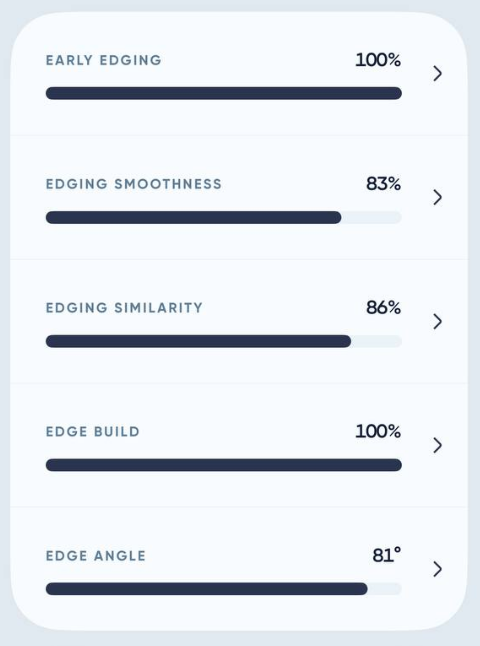This screenshot has width=480, height=646.
Task: Click the EARLY EDGING label
Action: pos(103,60)
